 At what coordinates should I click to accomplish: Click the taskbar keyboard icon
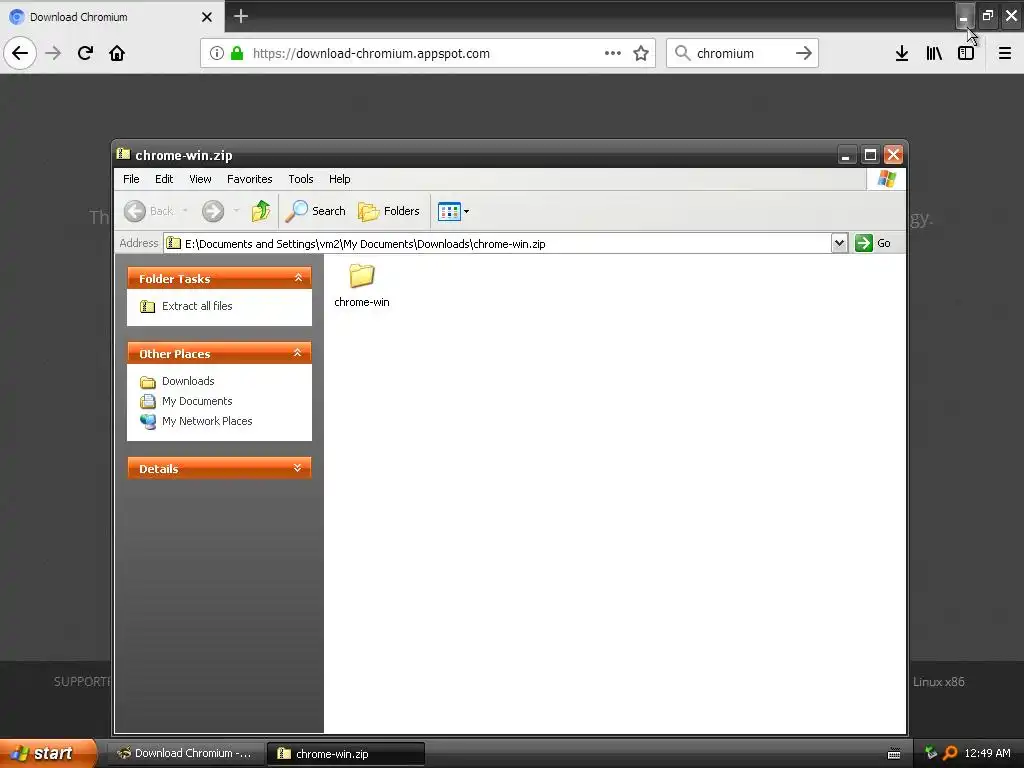pos(894,754)
